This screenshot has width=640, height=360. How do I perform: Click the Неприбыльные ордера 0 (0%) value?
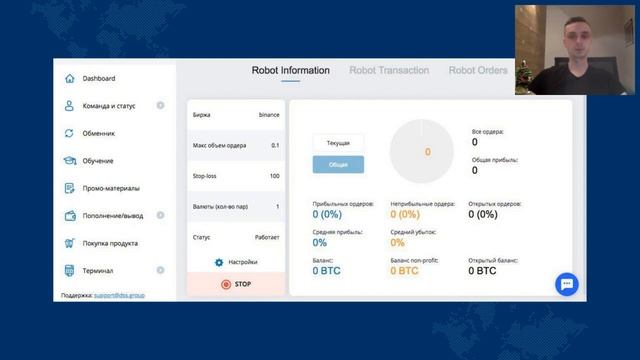pyautogui.click(x=405, y=214)
